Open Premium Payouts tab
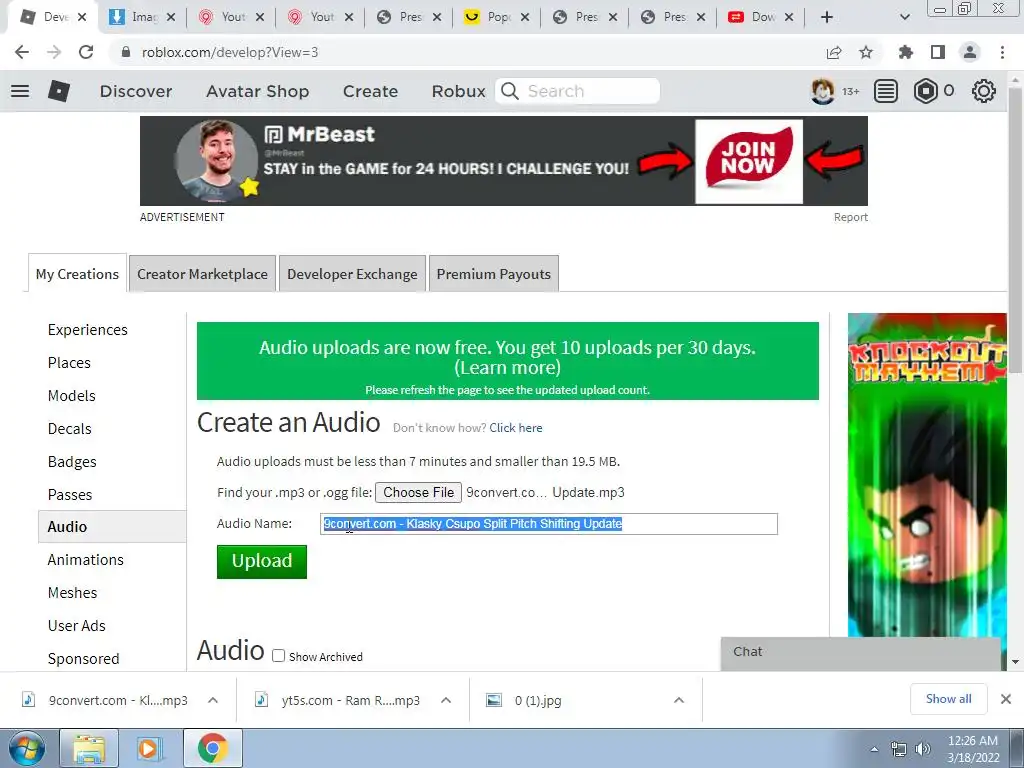Image resolution: width=1024 pixels, height=768 pixels. coord(494,274)
